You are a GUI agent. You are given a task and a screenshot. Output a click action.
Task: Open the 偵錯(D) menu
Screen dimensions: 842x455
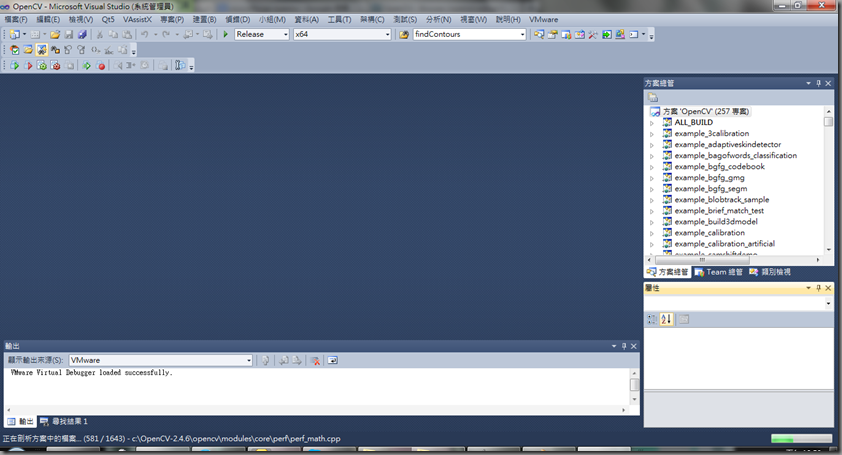click(237, 19)
